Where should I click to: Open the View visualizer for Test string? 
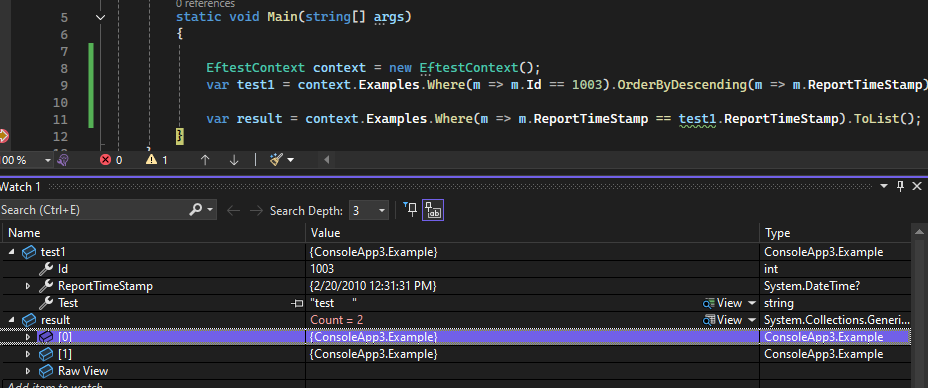click(723, 303)
